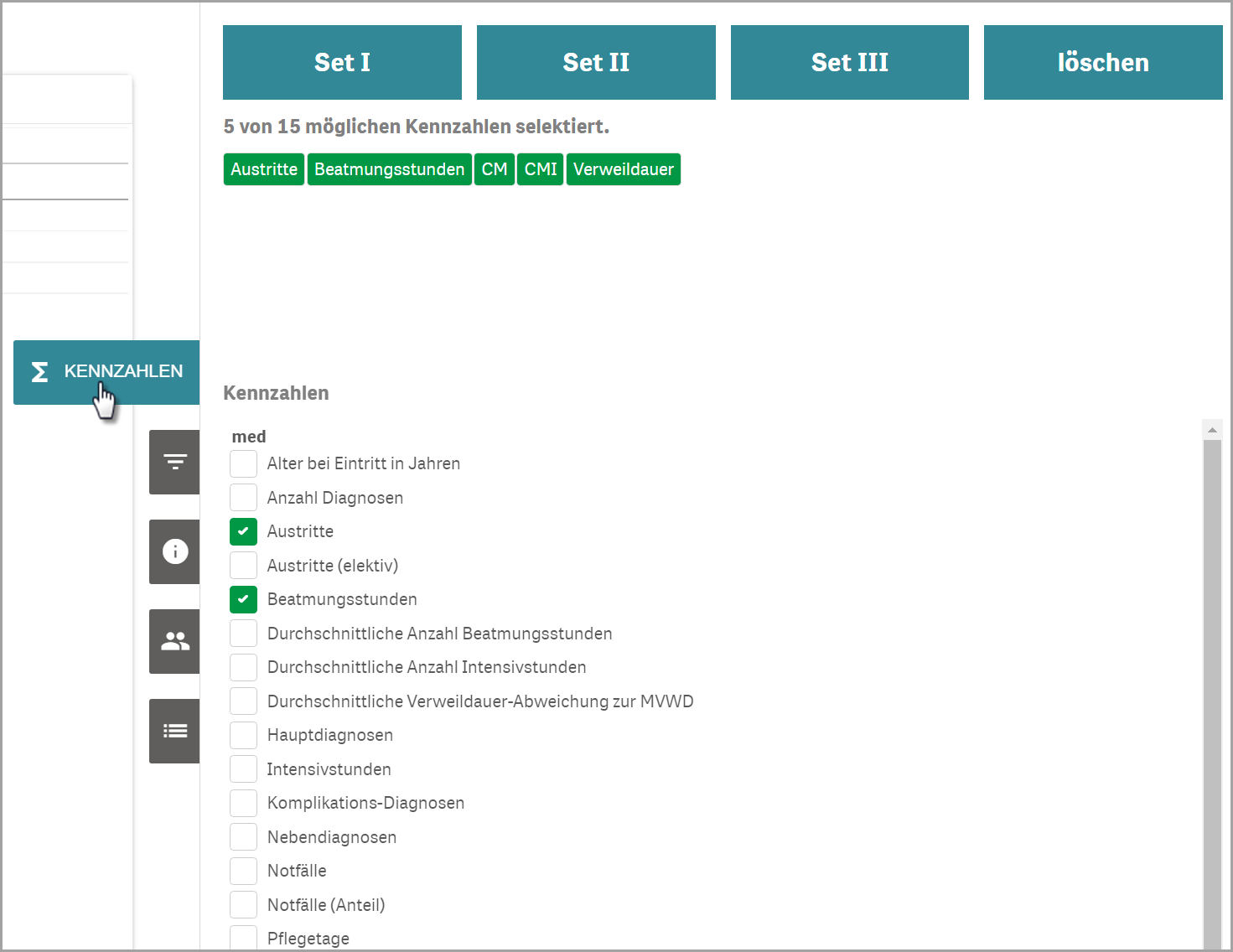The width and height of the screenshot is (1233, 952).
Task: Choose the Set III preset
Action: (849, 63)
